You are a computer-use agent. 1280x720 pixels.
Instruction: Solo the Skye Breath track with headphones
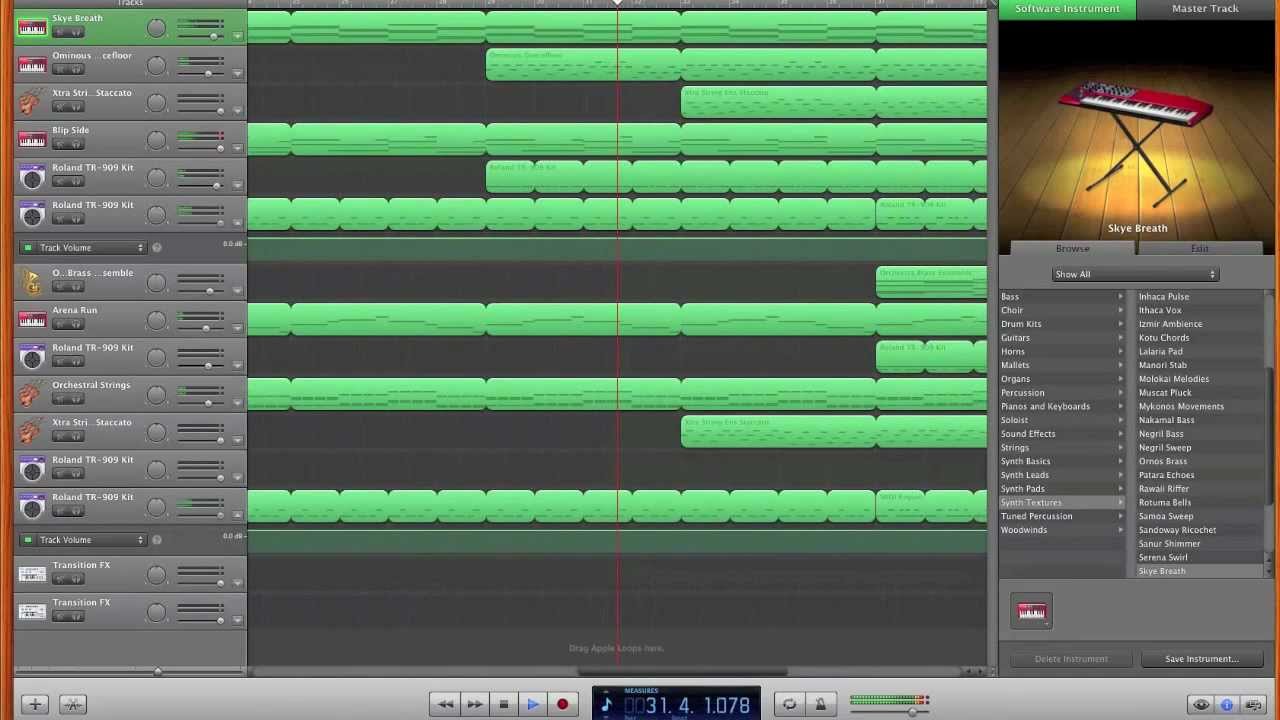tap(76, 32)
